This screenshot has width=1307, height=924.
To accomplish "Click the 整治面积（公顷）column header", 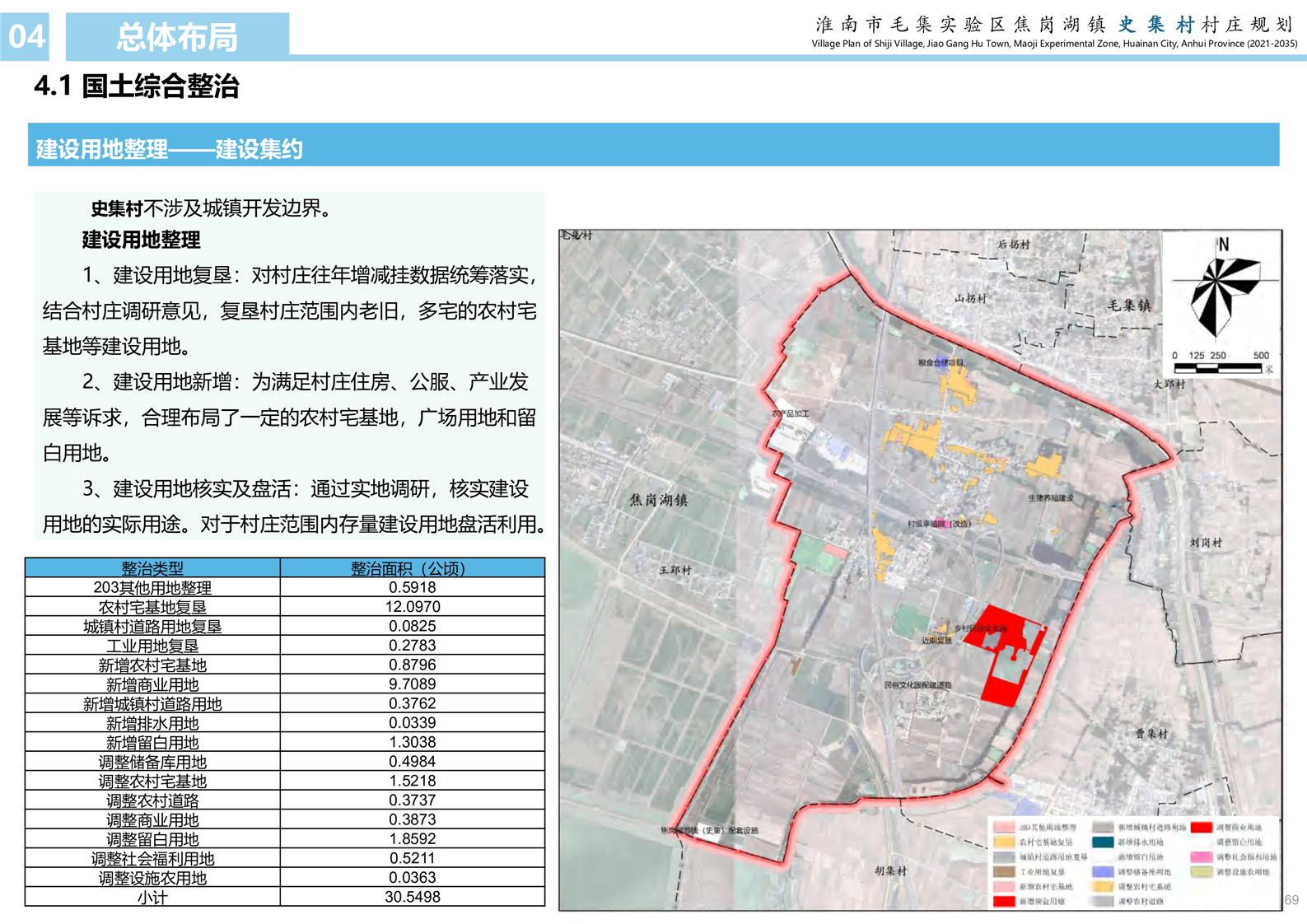I will [412, 567].
